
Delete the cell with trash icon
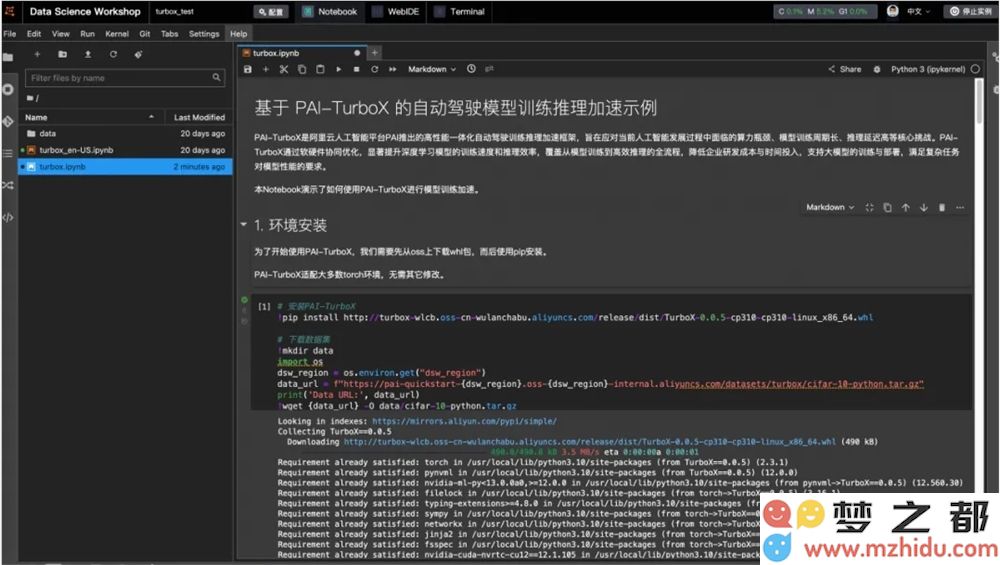pyautogui.click(x=942, y=207)
